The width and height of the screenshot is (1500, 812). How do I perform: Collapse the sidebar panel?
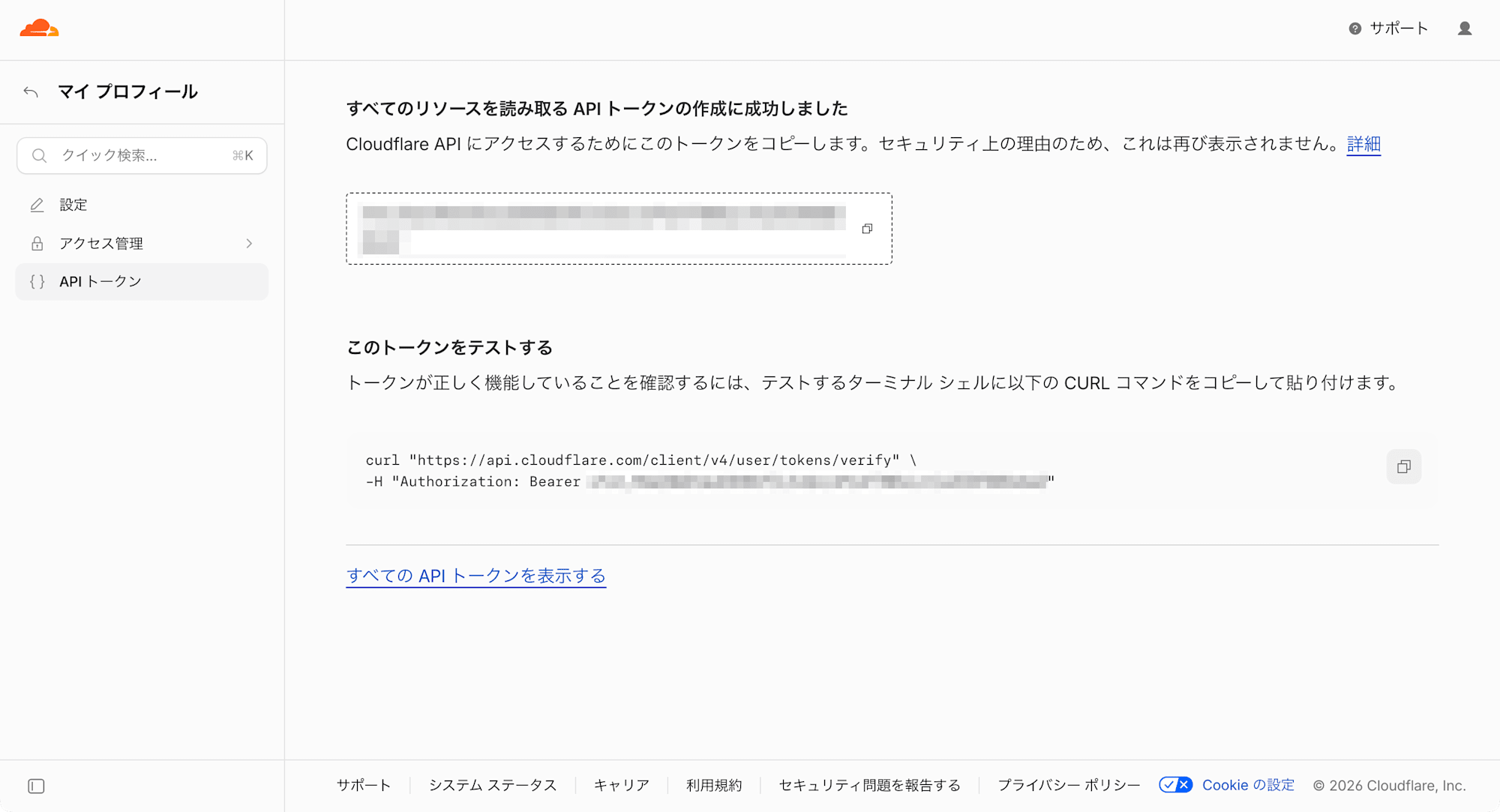(36, 786)
